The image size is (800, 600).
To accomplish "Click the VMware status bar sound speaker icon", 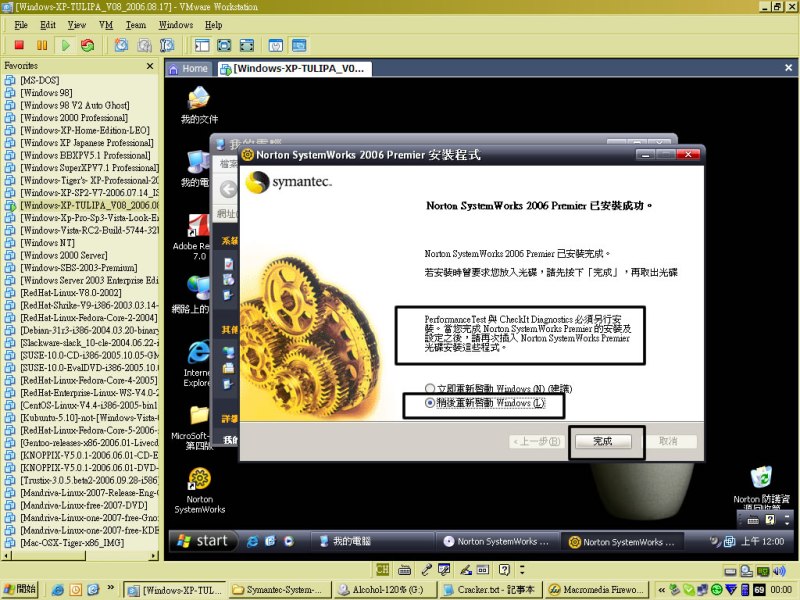I will point(779,570).
